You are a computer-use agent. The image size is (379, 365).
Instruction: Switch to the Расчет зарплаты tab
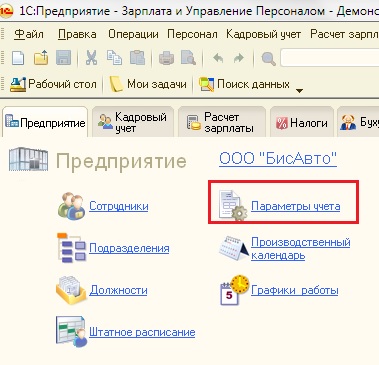click(222, 122)
